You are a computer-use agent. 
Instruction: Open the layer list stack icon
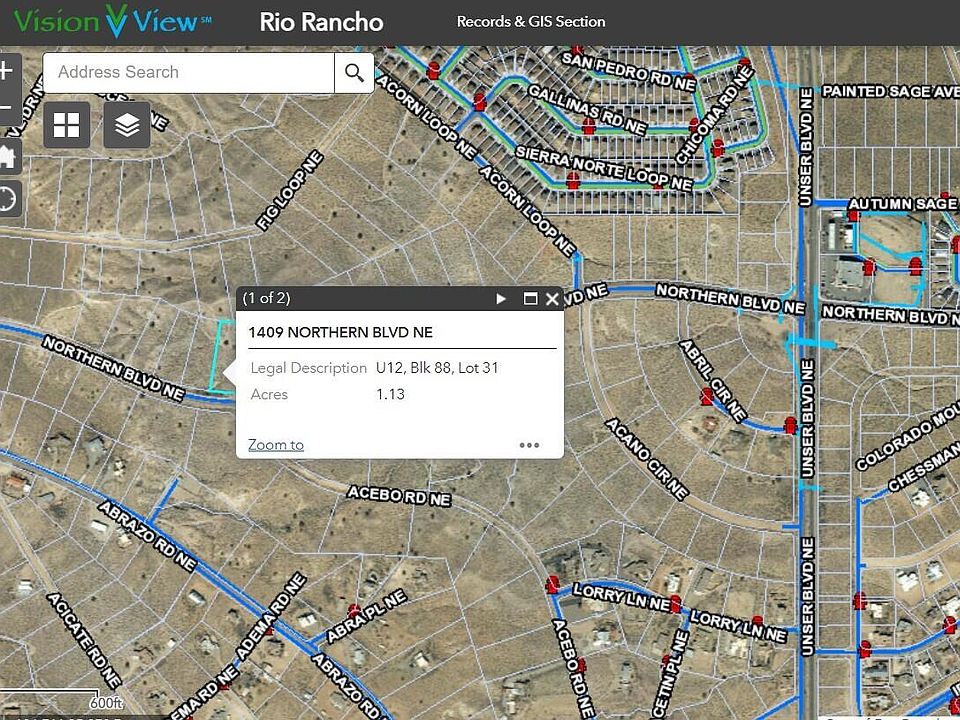click(127, 125)
